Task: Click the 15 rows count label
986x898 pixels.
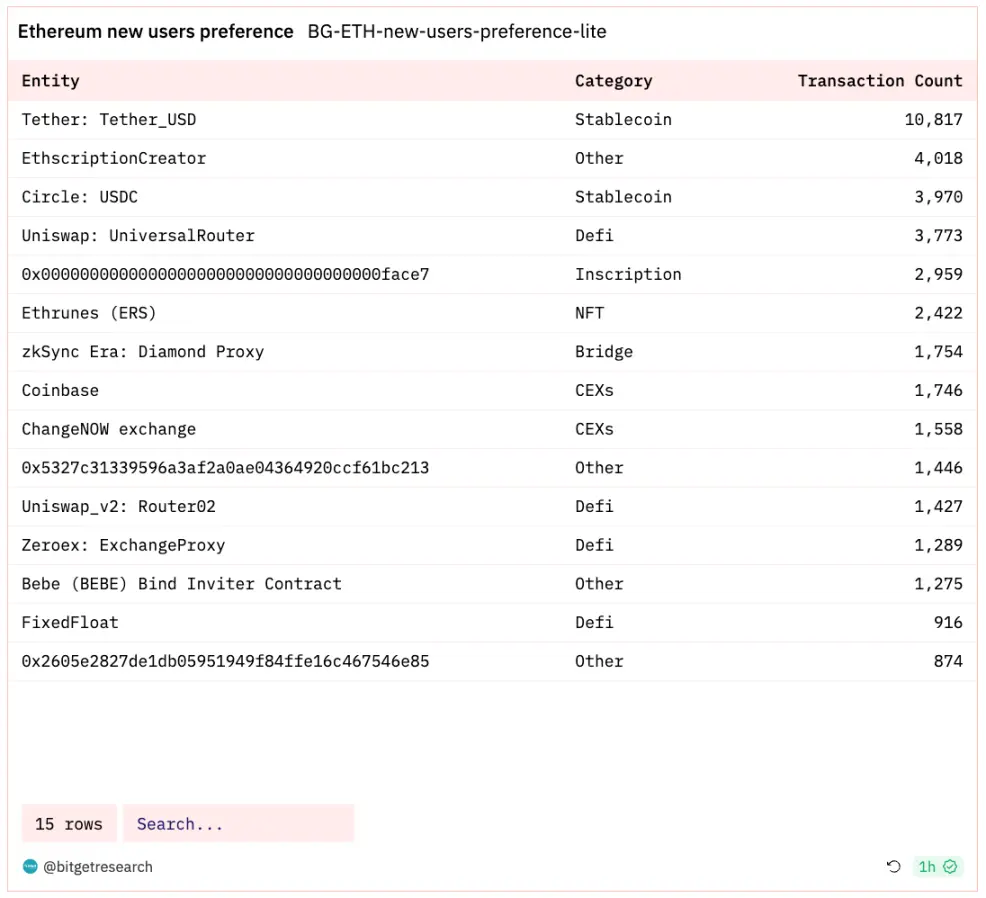Action: 69,824
